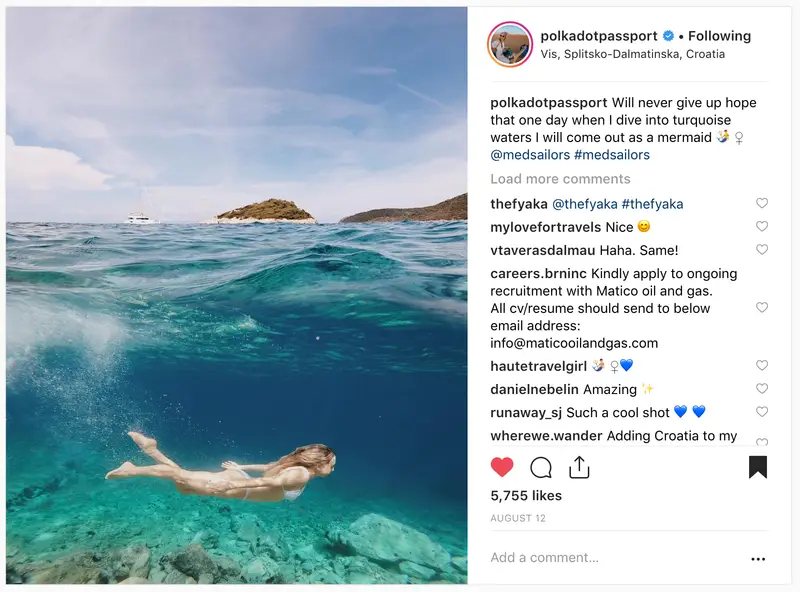
Task: Toggle like on thefyaka's comment
Action: coord(762,203)
